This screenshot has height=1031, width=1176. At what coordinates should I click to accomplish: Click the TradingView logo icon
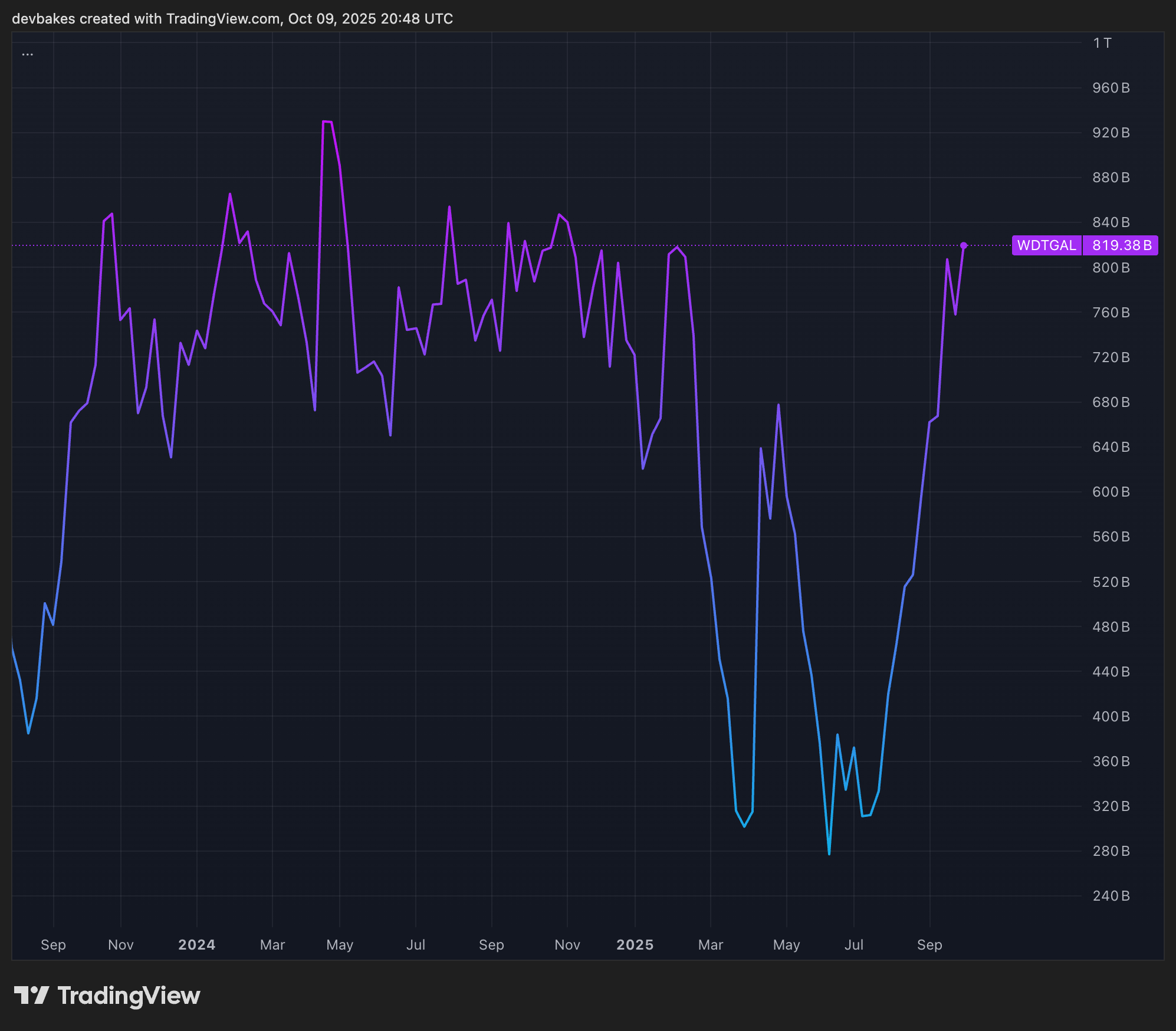point(31,996)
